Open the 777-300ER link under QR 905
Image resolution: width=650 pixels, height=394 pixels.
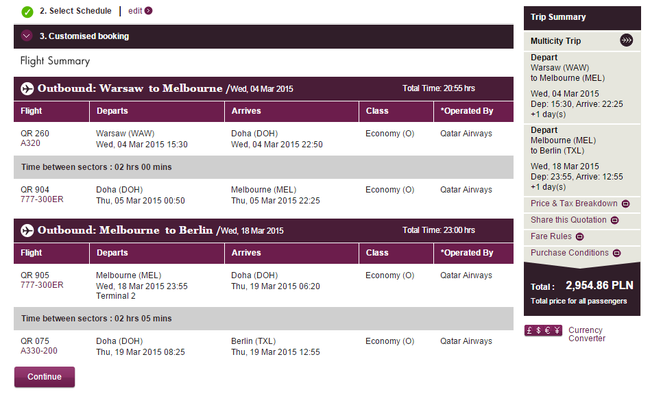[42, 285]
